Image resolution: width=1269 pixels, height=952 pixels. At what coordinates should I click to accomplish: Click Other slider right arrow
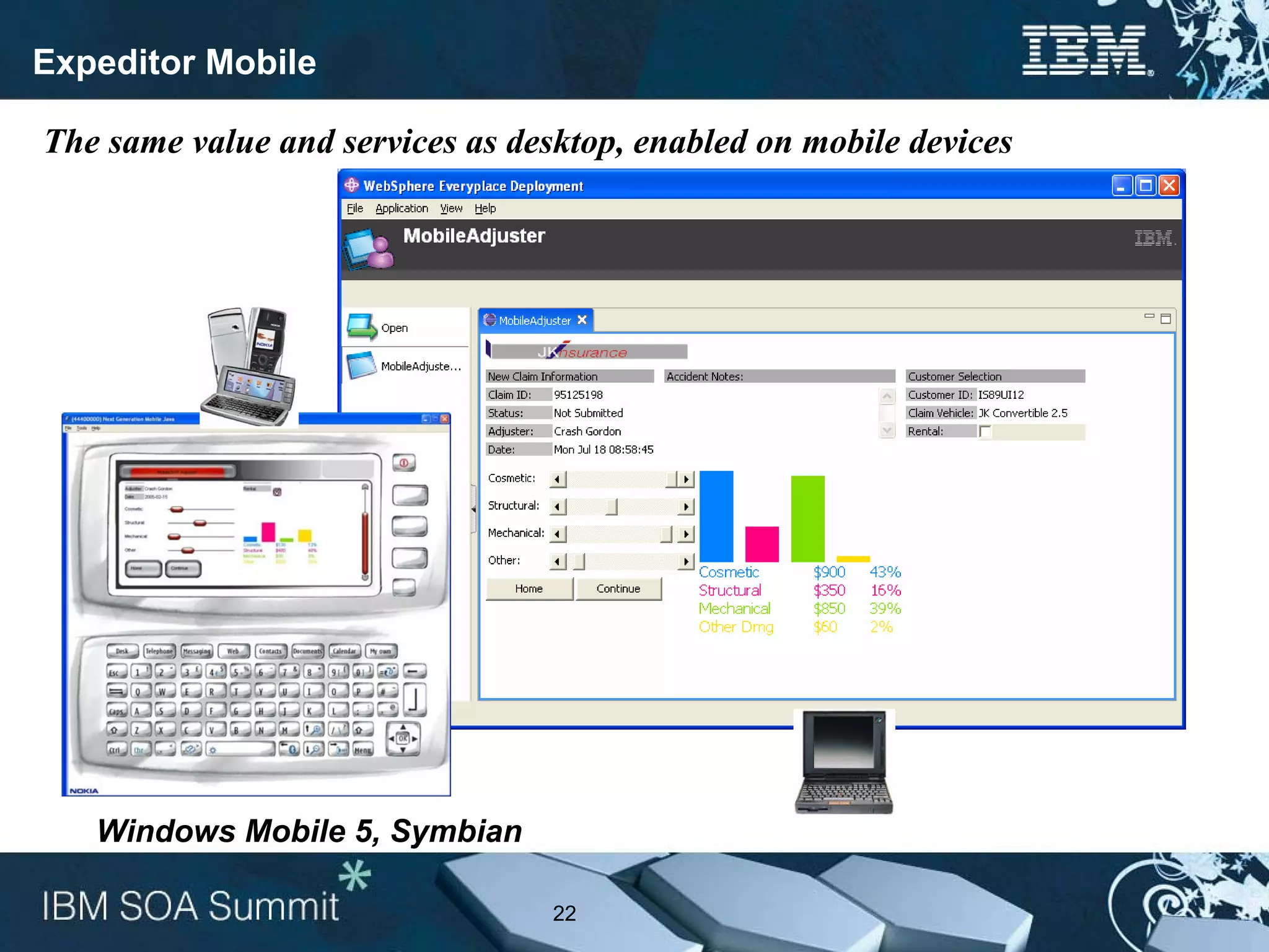coord(686,562)
